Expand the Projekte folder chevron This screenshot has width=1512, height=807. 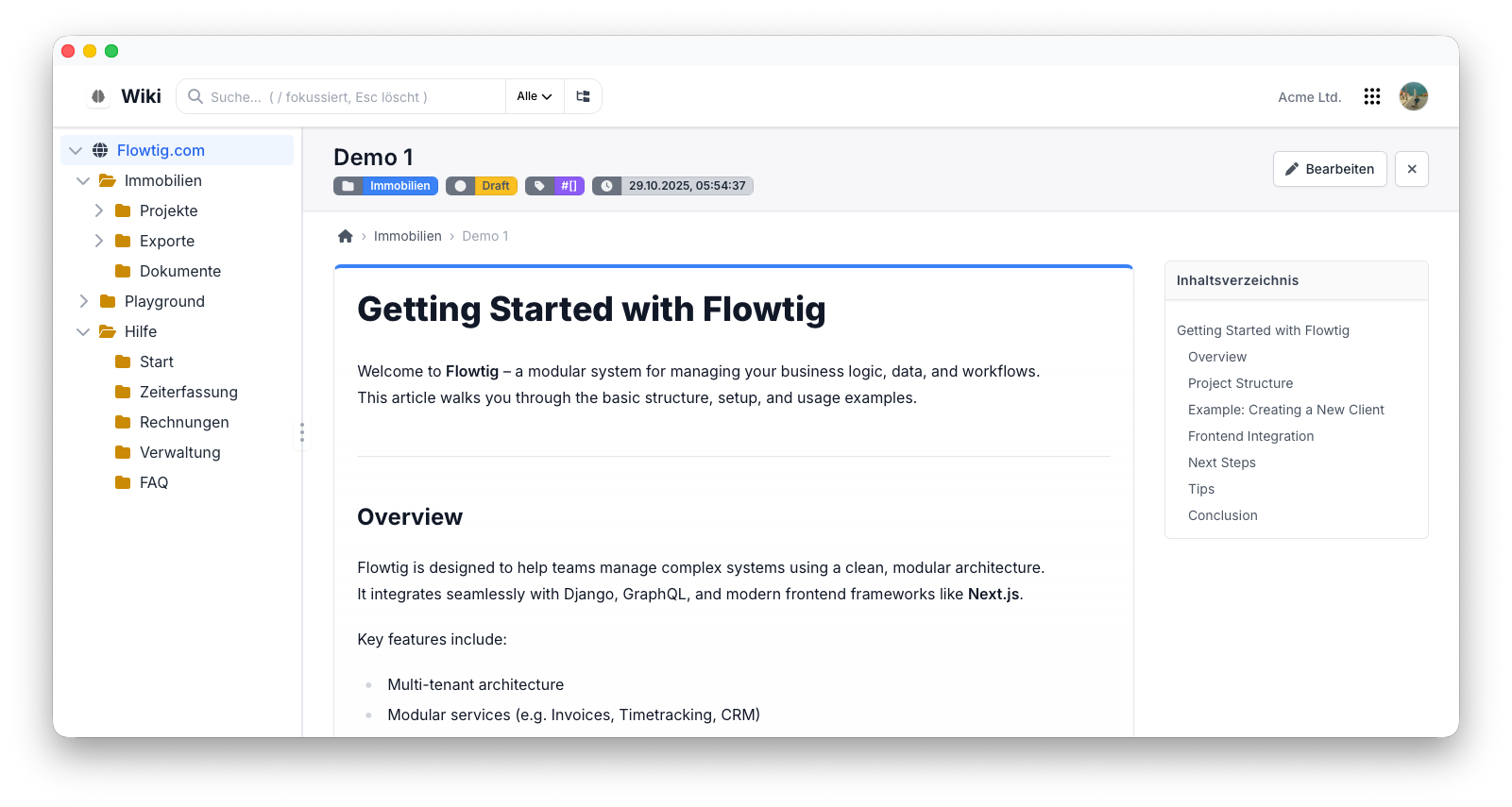[x=98, y=210]
